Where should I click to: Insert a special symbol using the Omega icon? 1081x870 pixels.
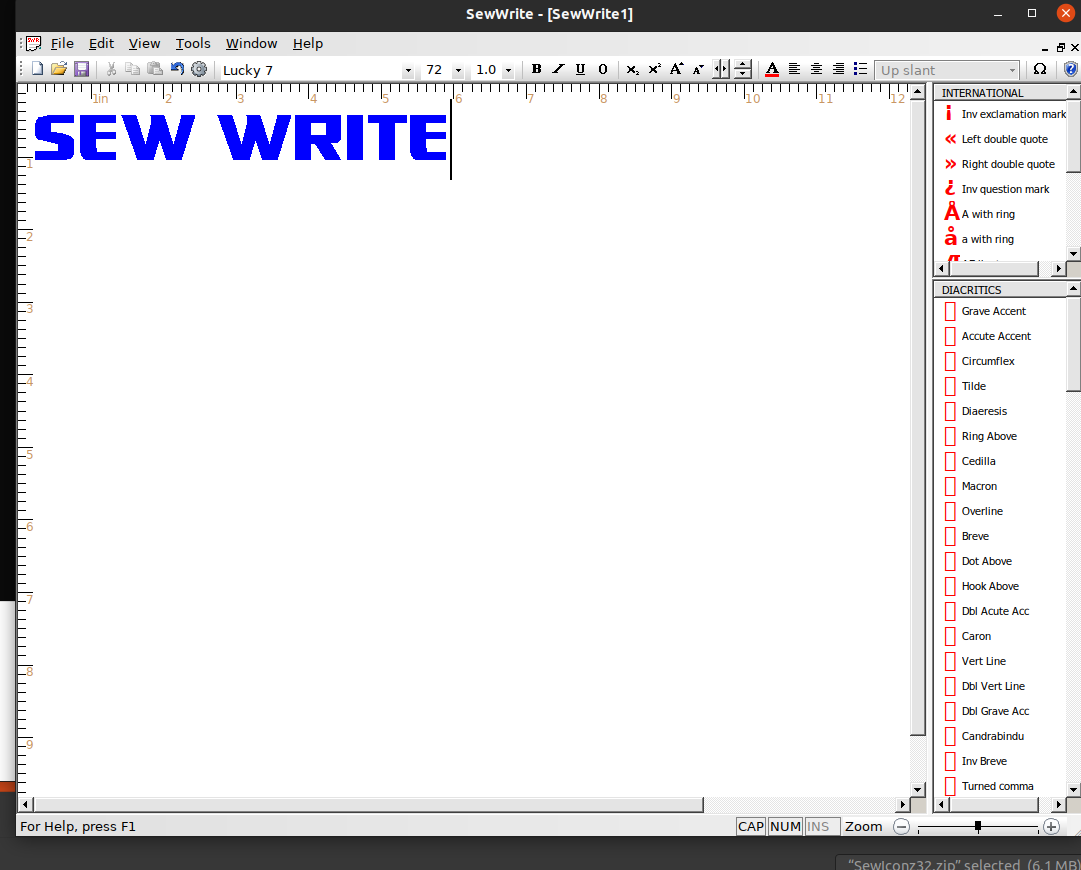click(x=1040, y=70)
